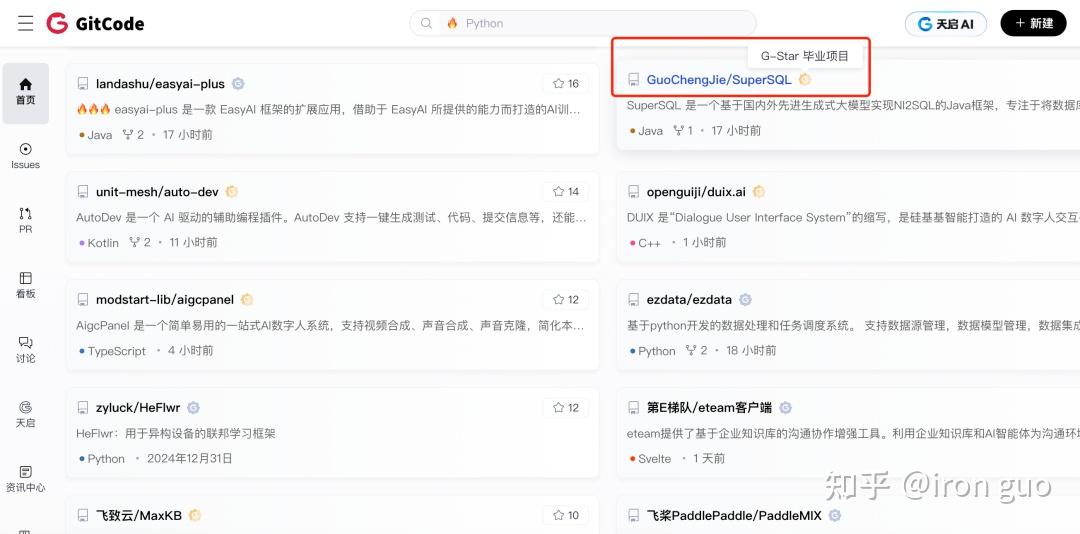Click Svelte label in eteam客户端 card
This screenshot has height=534, width=1080.
point(654,459)
